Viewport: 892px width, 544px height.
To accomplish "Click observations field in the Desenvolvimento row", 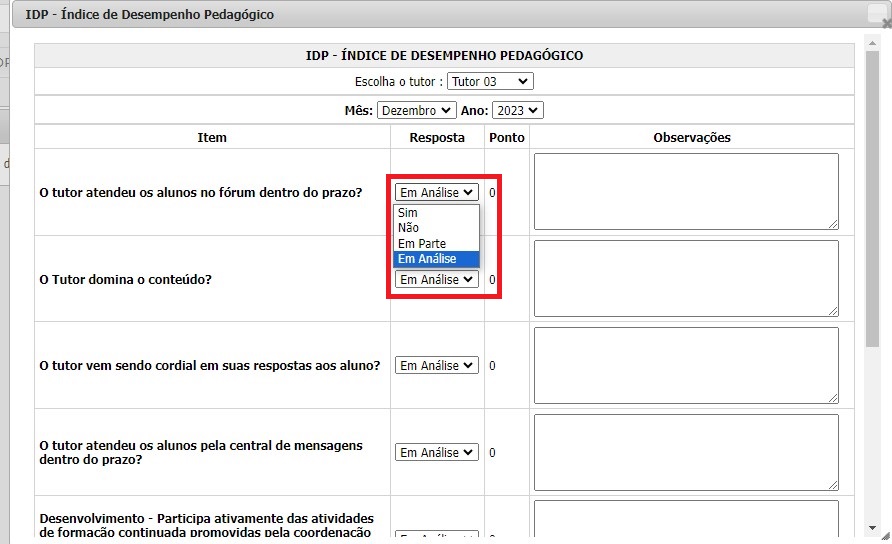I will (x=686, y=520).
